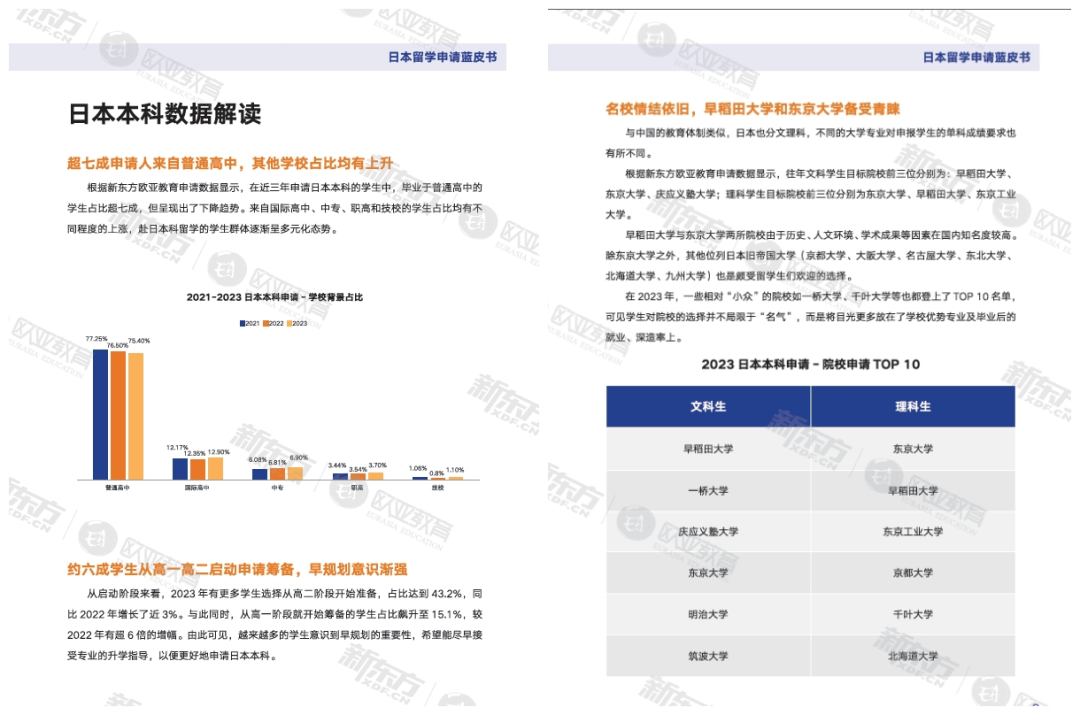The height and width of the screenshot is (715, 1080).
Task: Click the 职高 axis category label
Action: pyautogui.click(x=357, y=488)
